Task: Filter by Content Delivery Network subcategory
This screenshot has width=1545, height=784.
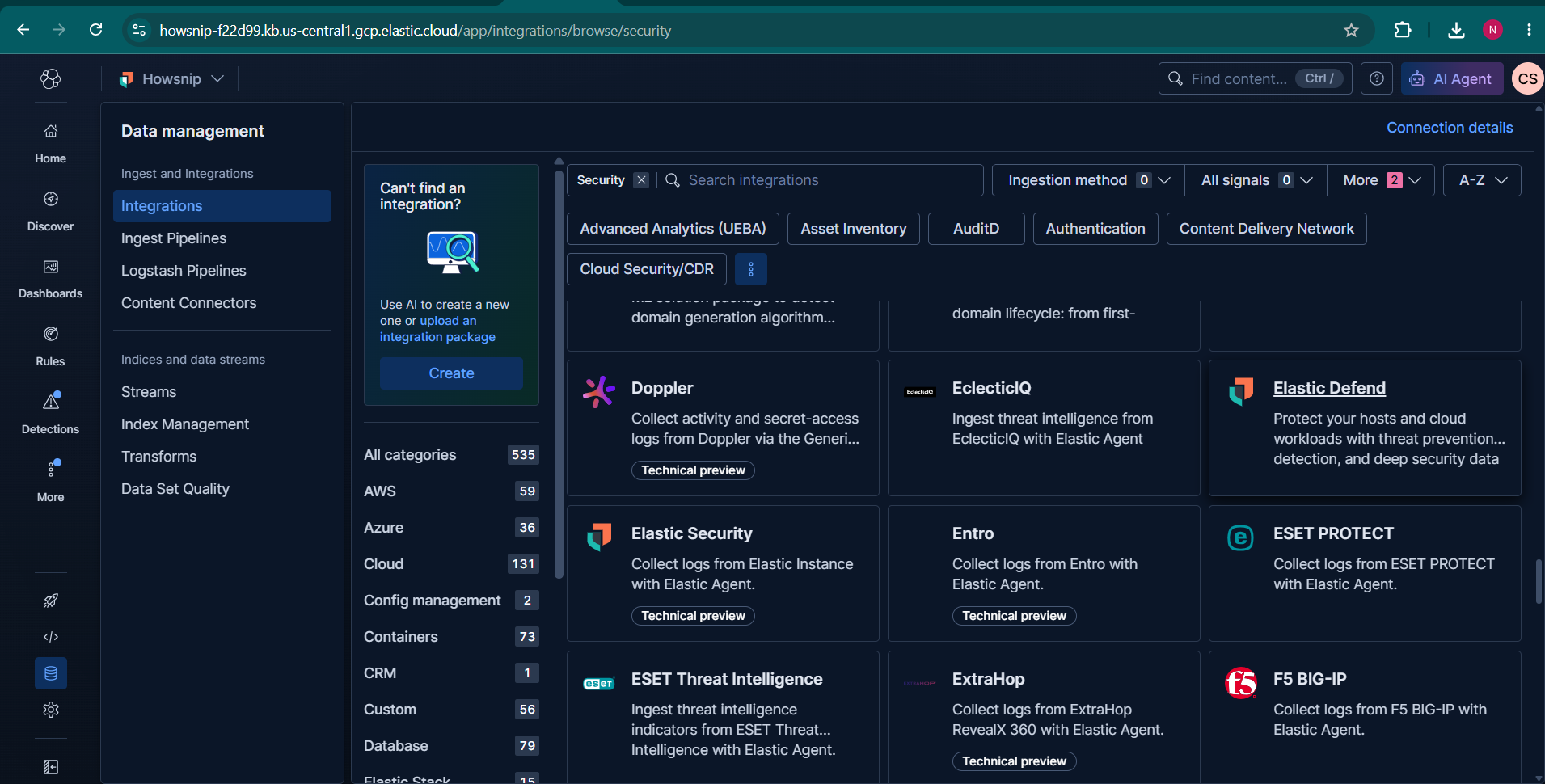Action: pos(1267,229)
